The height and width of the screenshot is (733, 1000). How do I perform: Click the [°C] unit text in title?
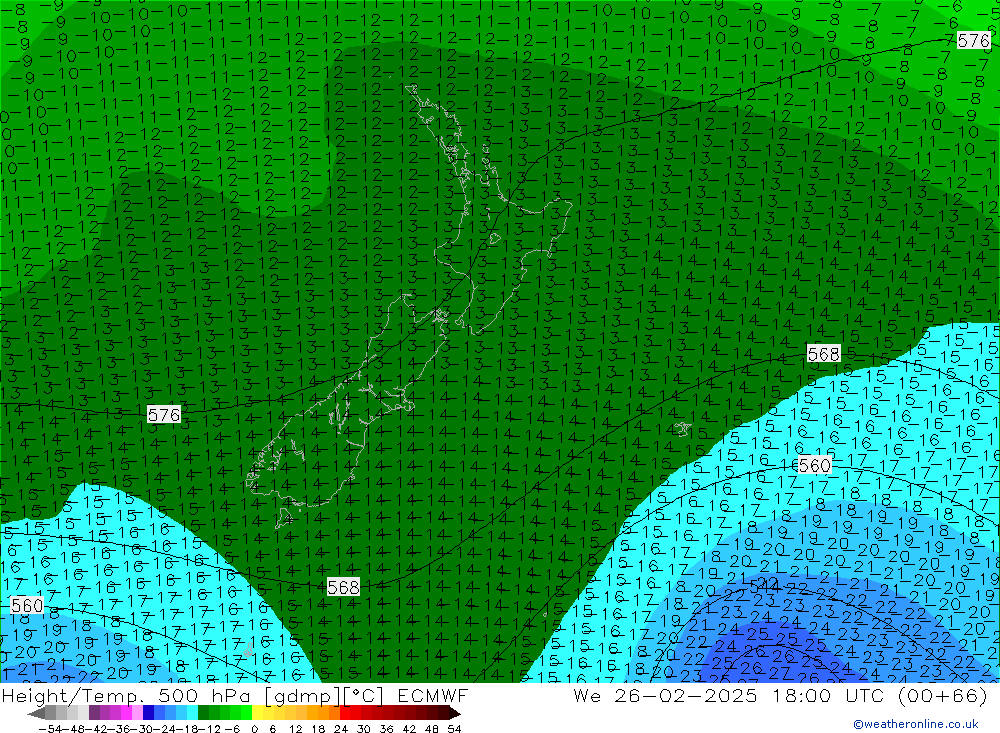365,695
